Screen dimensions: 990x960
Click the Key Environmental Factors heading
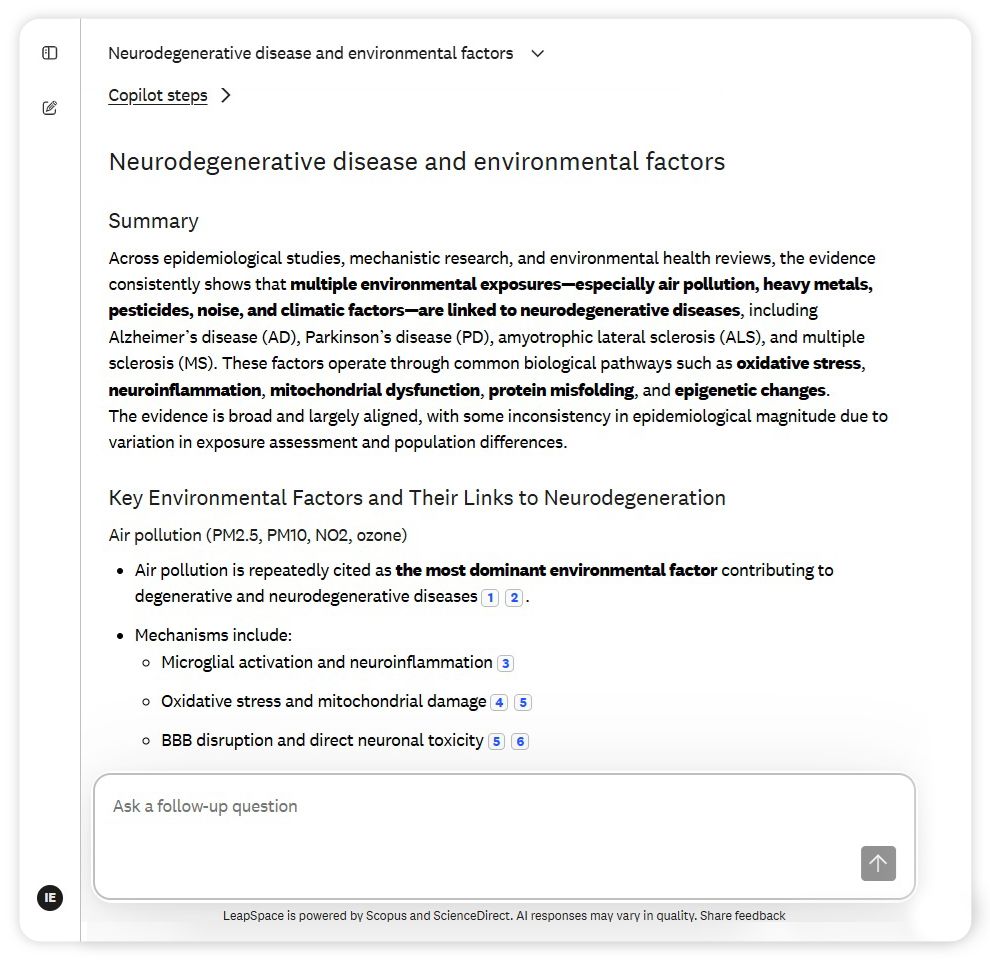tap(417, 498)
